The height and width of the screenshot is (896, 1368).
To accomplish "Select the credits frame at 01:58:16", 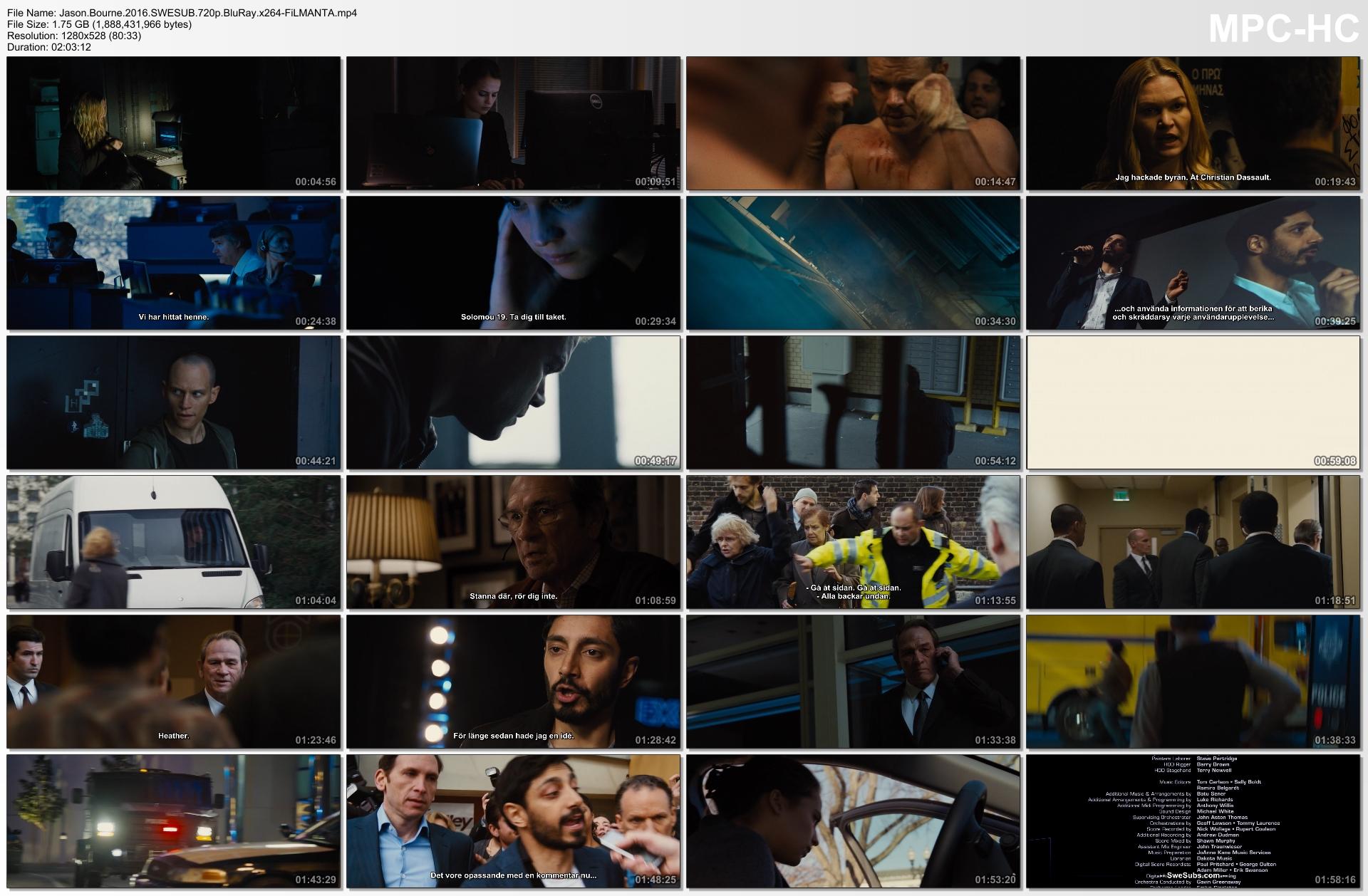I will tap(1193, 821).
